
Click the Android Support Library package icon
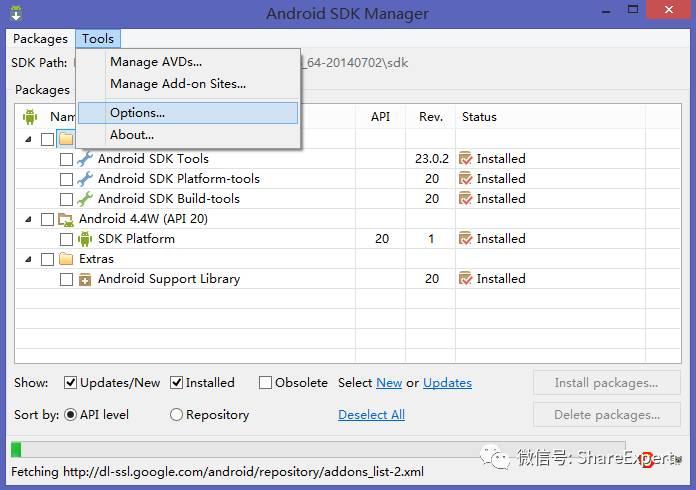coord(85,279)
